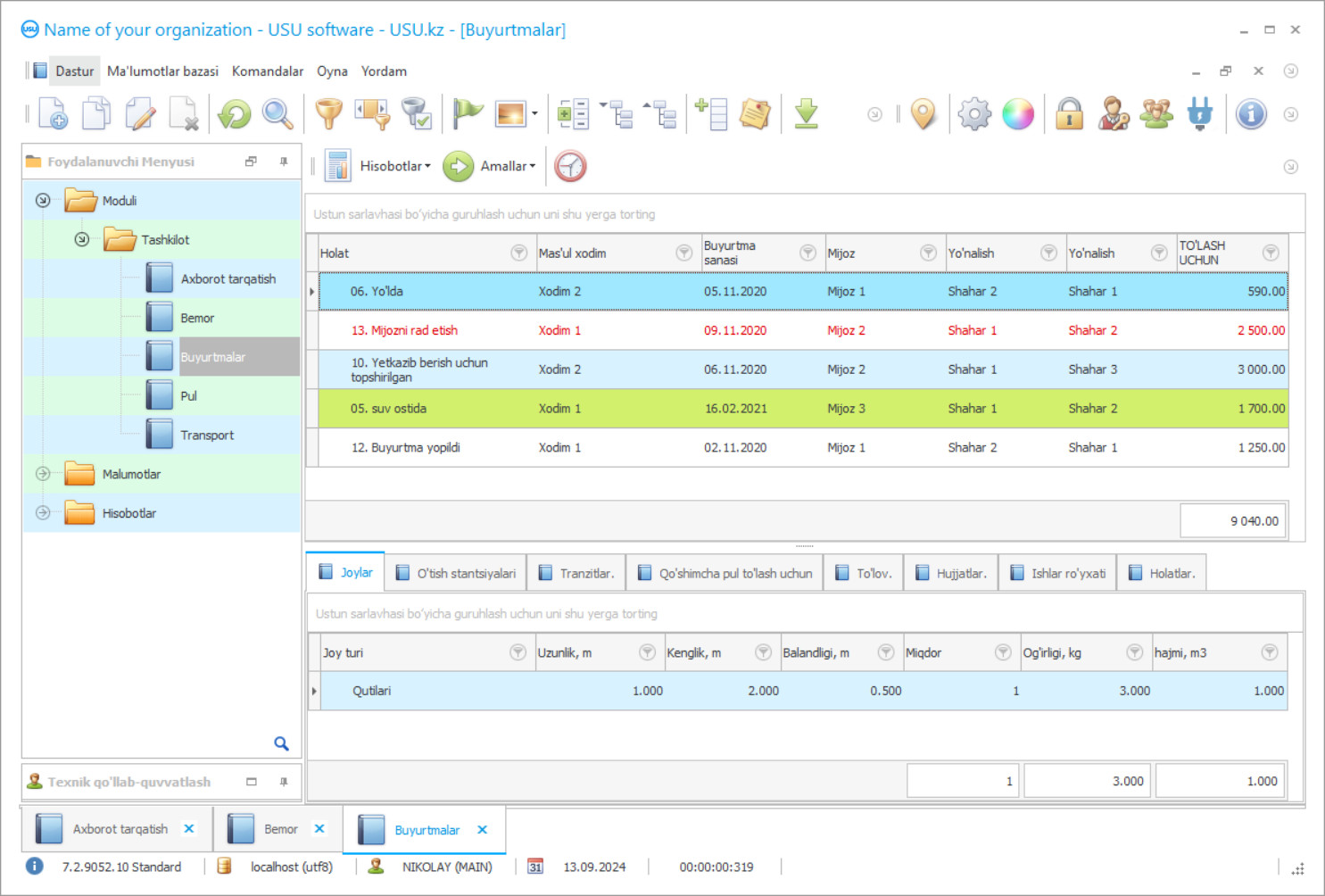The height and width of the screenshot is (896, 1325).
Task: Collapse the Tashkilot tree node
Action: pos(81,239)
